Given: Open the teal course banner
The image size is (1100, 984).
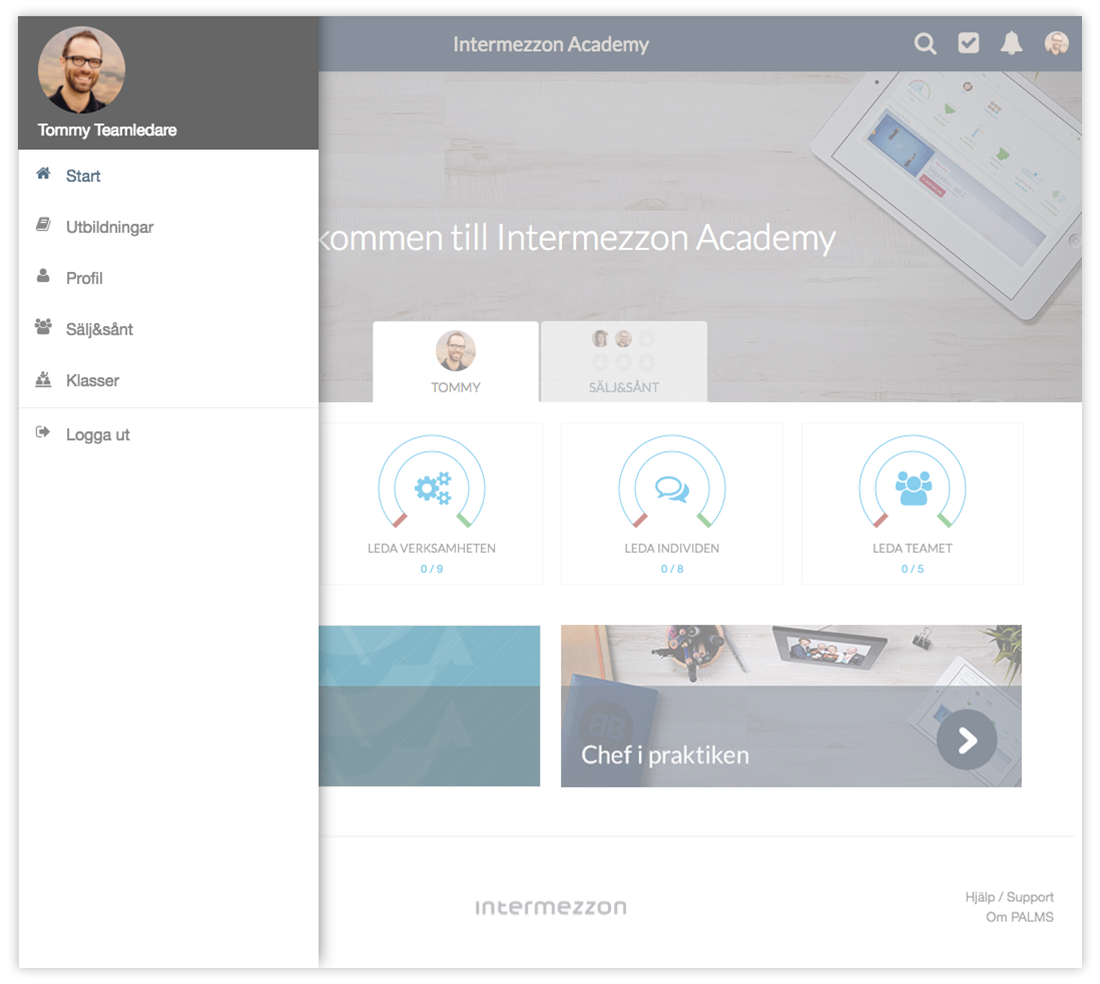Looking at the screenshot, I should point(429,706).
